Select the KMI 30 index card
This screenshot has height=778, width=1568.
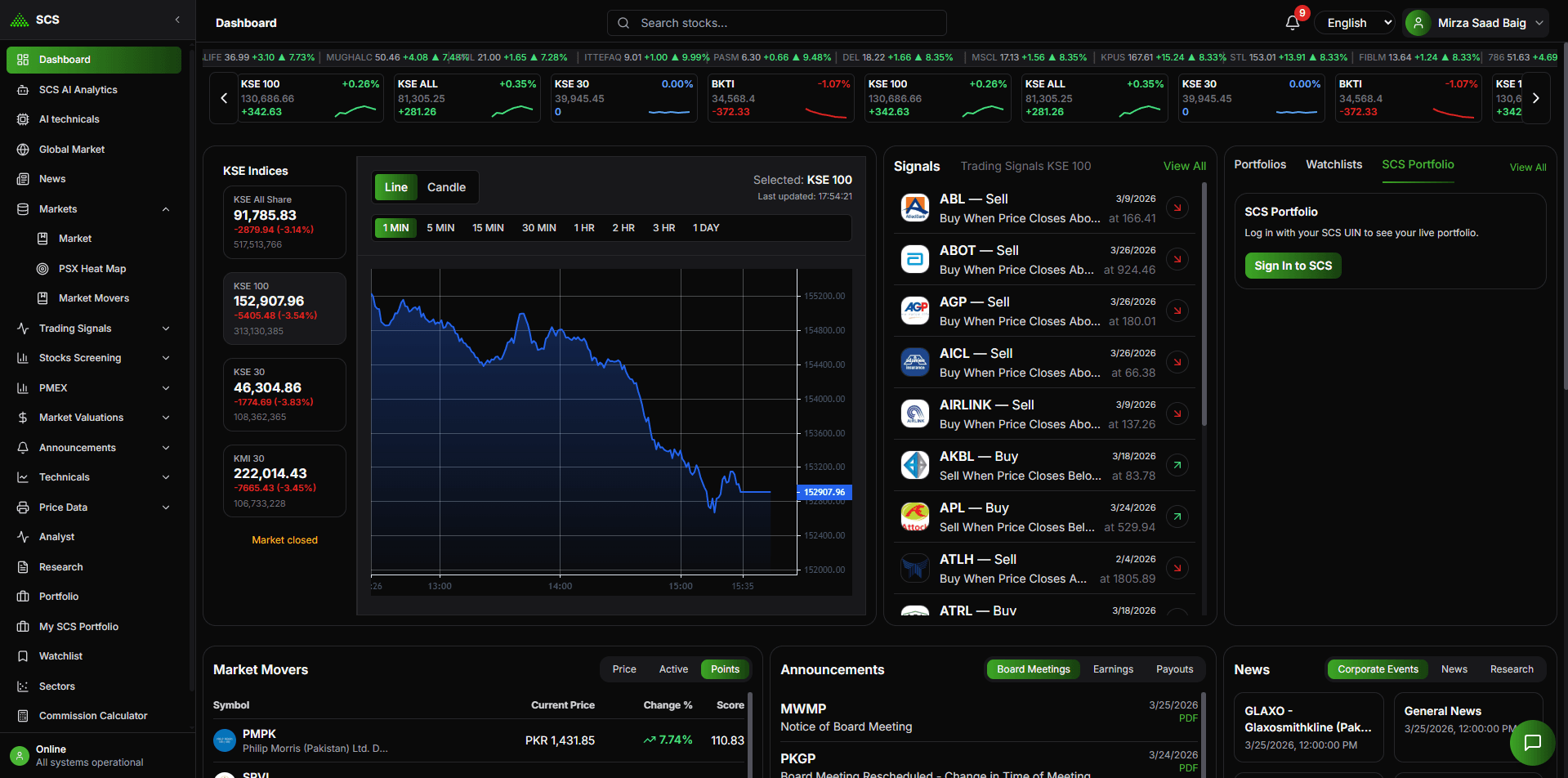[284, 481]
